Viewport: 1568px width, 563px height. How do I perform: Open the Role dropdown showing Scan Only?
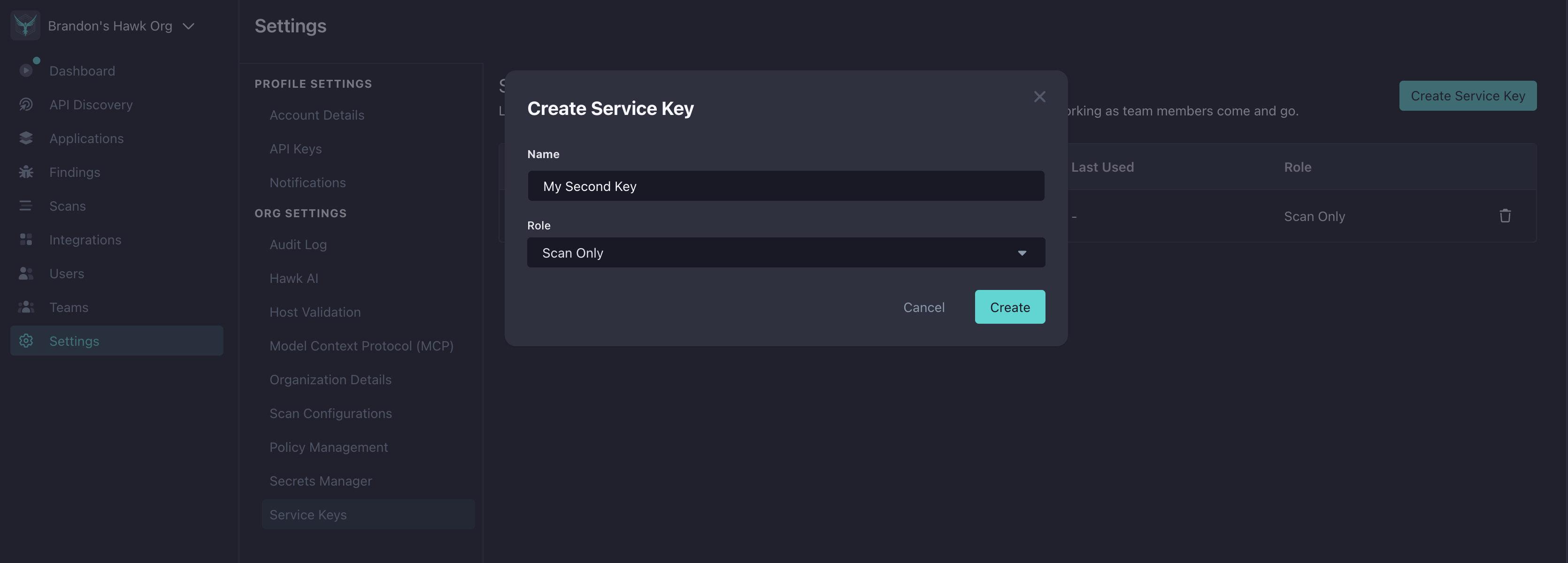click(786, 252)
